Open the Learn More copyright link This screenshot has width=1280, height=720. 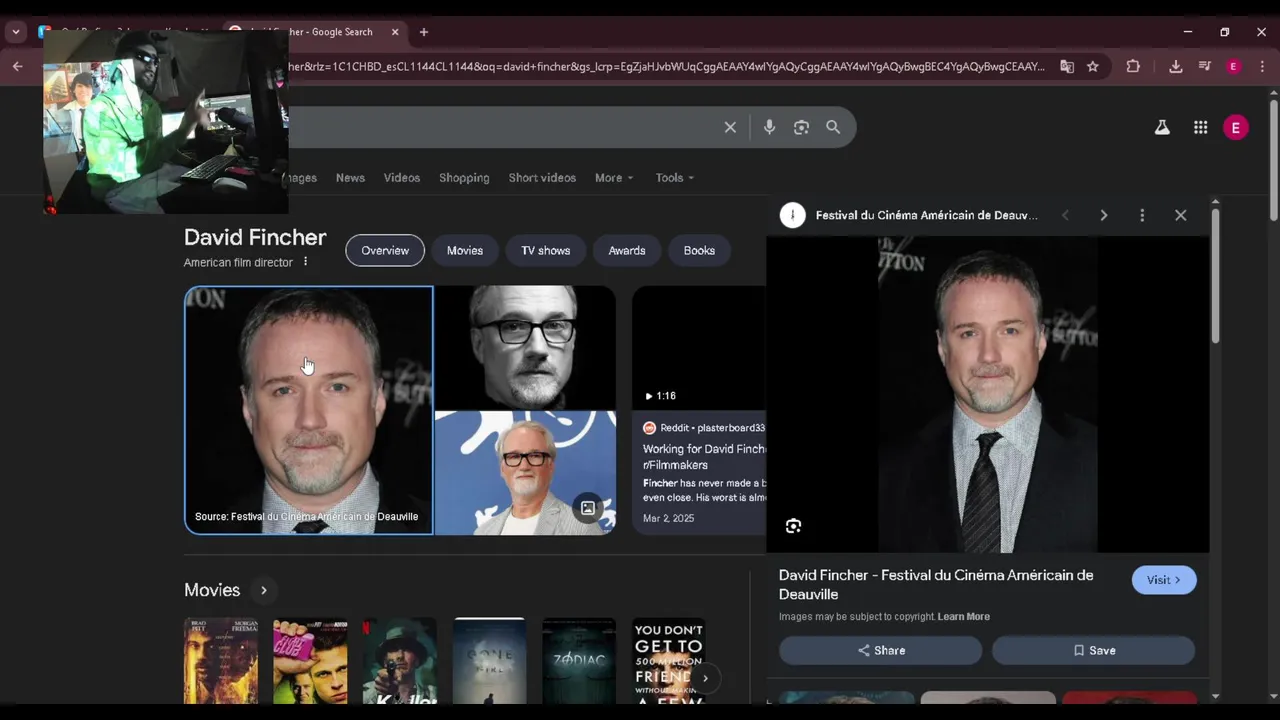[x=964, y=617]
